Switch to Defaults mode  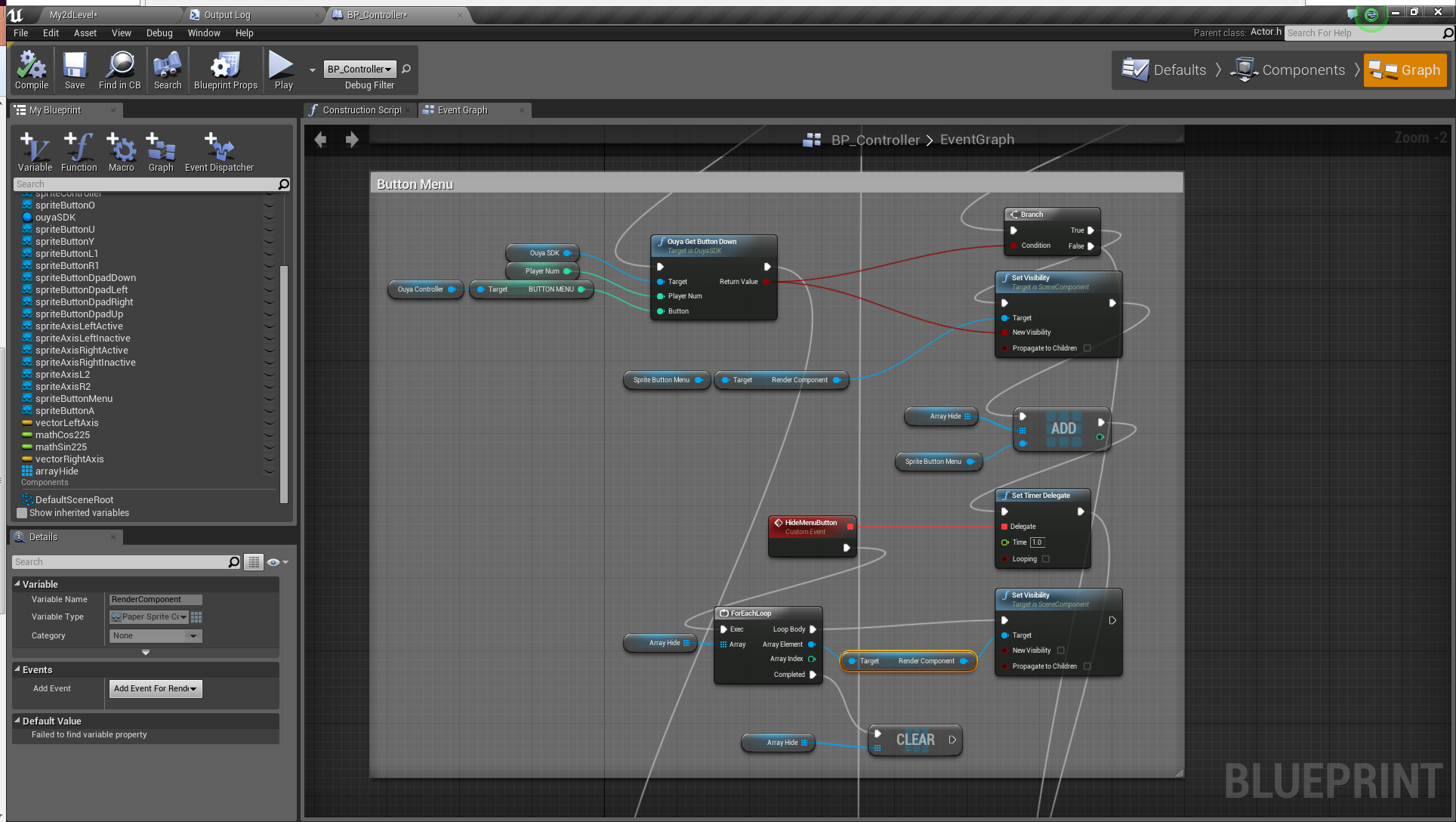tap(1164, 70)
